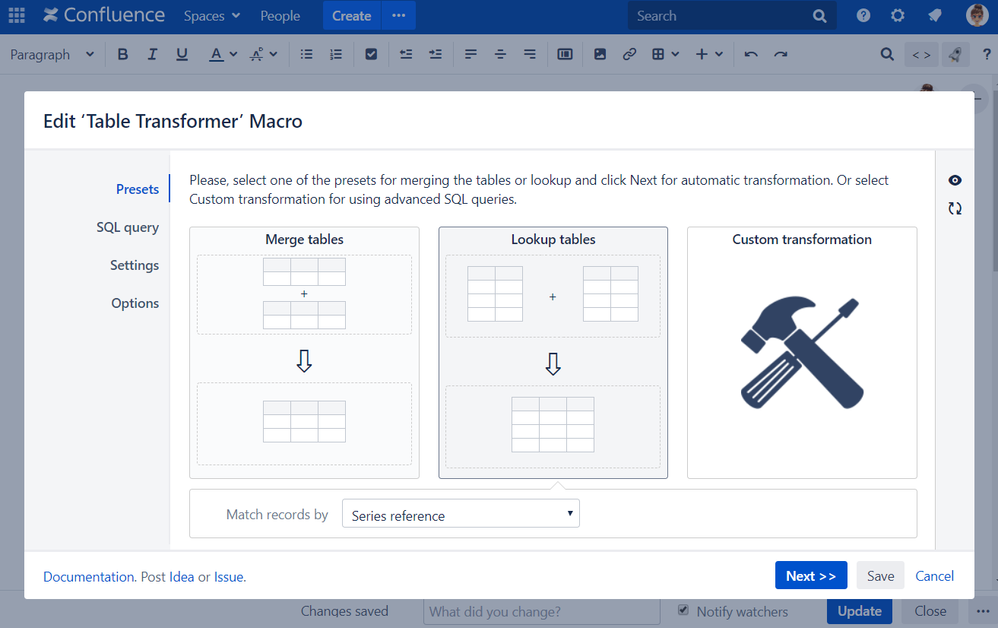Open find and replace in editor
The height and width of the screenshot is (628, 998).
[887, 54]
